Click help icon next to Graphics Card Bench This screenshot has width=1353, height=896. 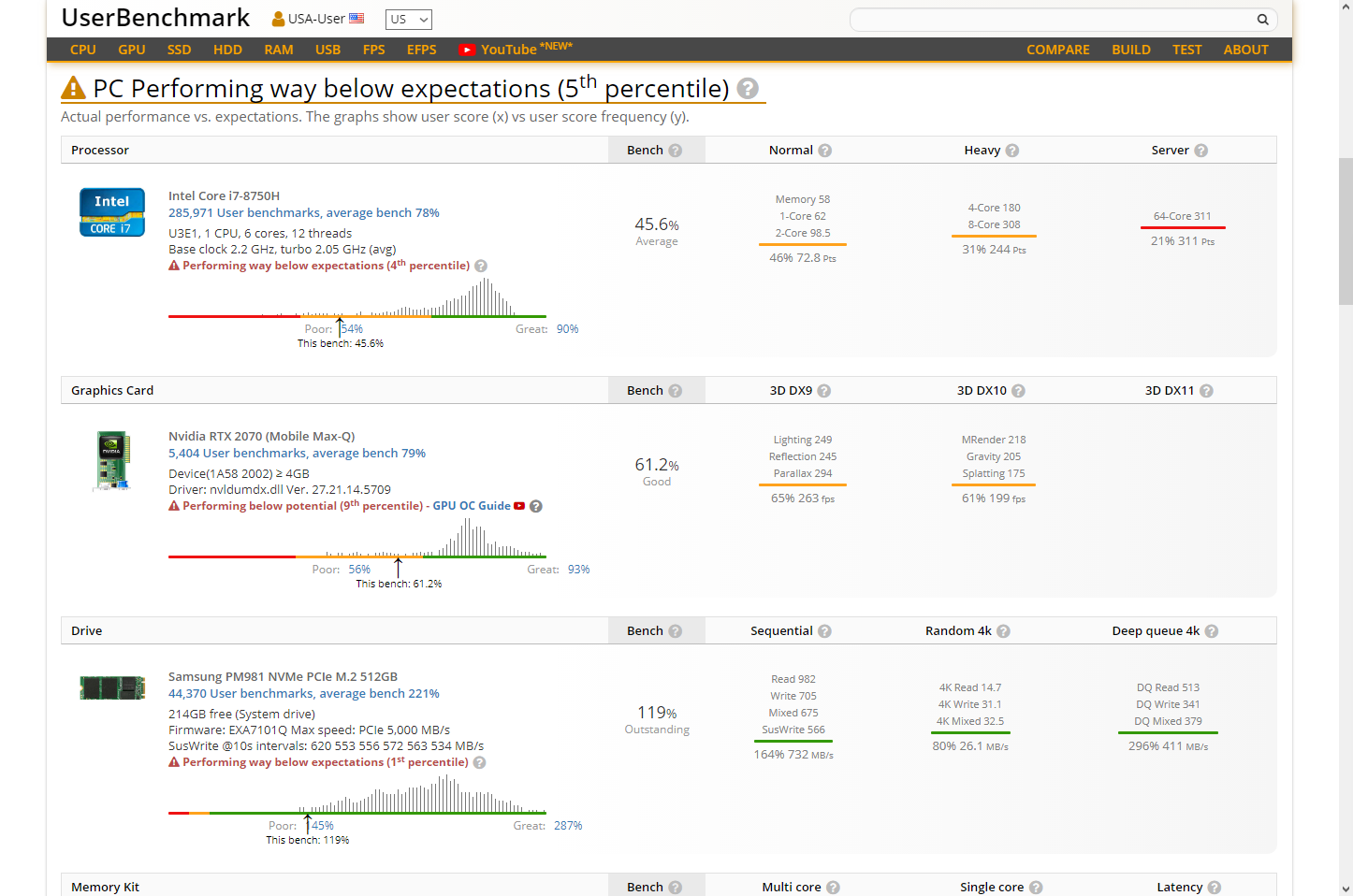(x=676, y=391)
